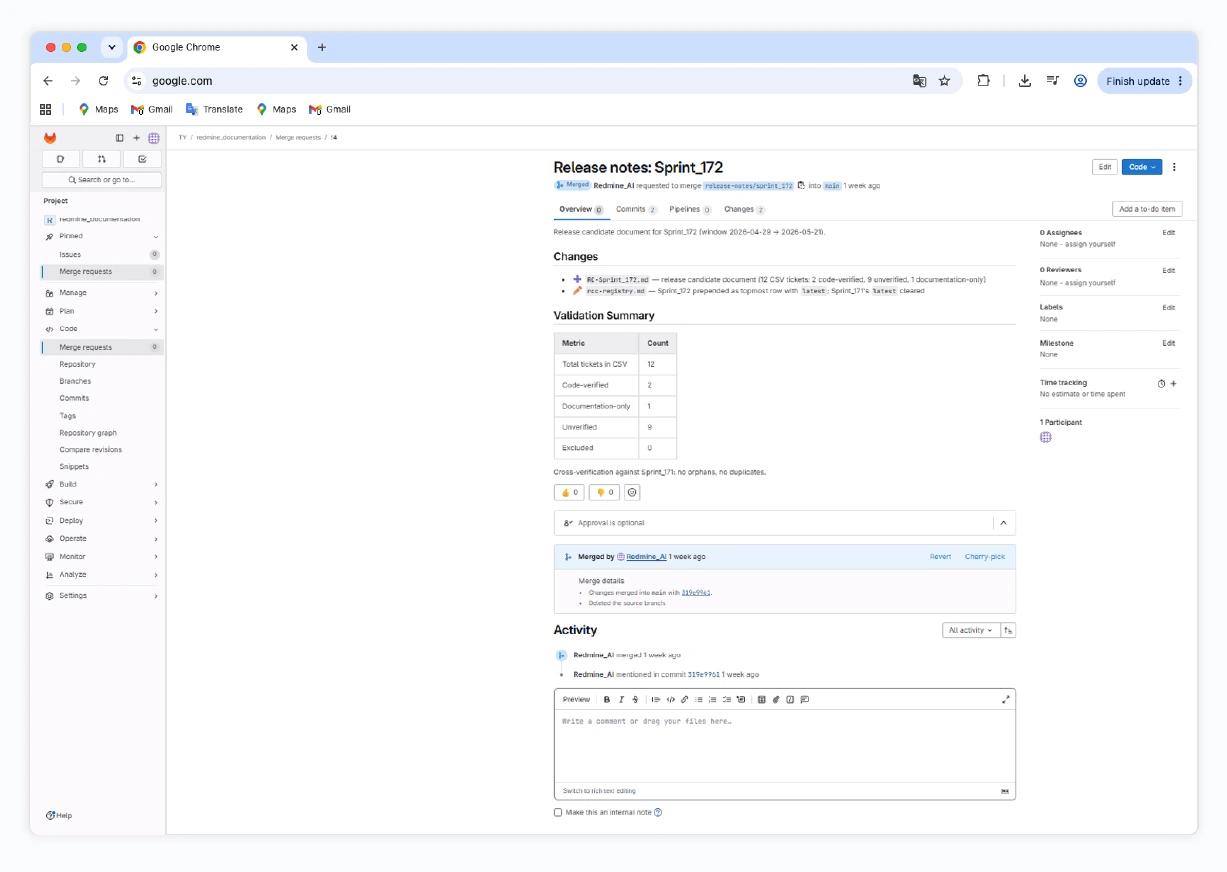Insert code using the code icon
This screenshot has width=1227, height=872.
(x=670, y=699)
